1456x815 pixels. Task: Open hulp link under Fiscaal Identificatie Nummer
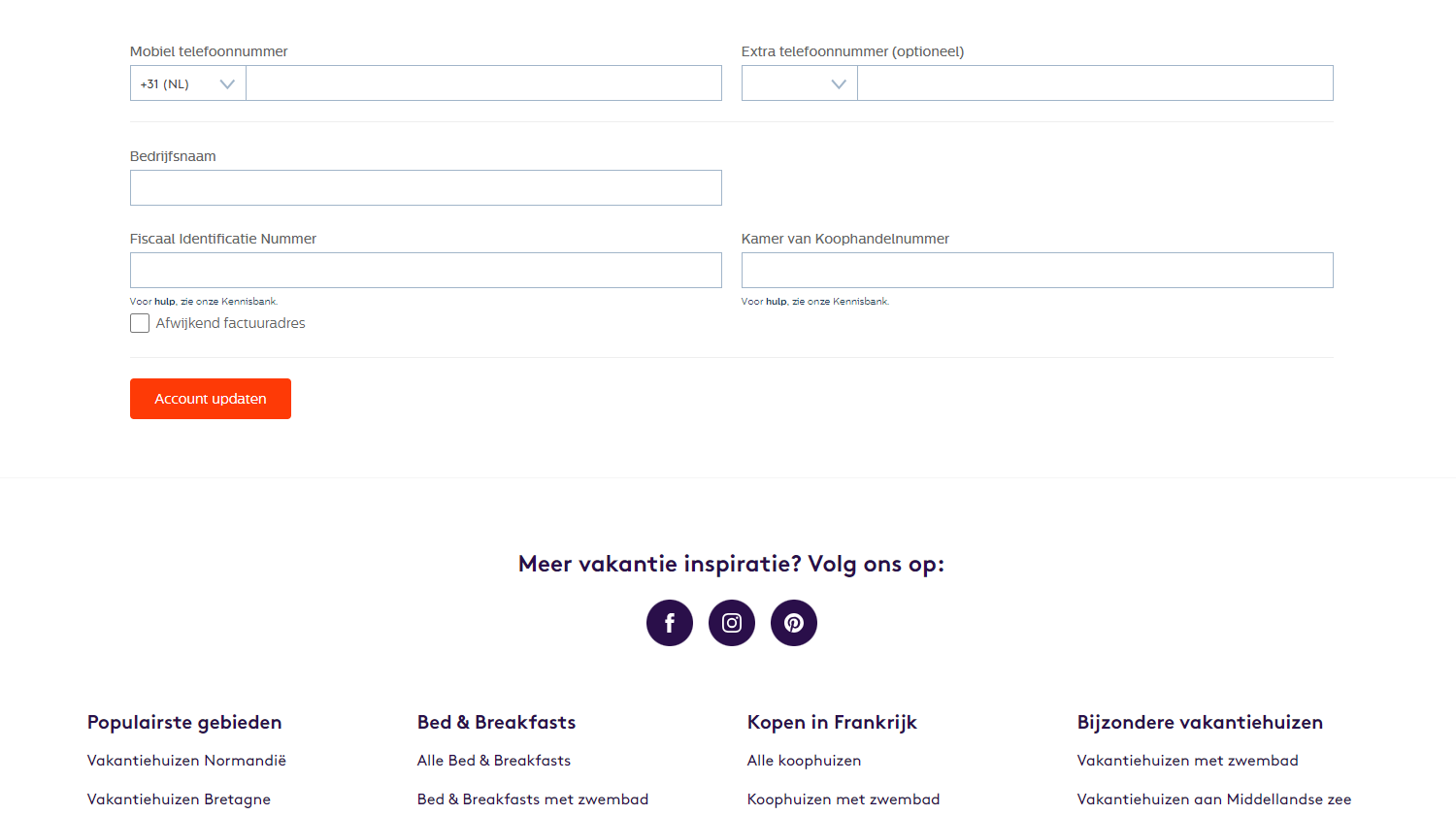[x=165, y=302]
